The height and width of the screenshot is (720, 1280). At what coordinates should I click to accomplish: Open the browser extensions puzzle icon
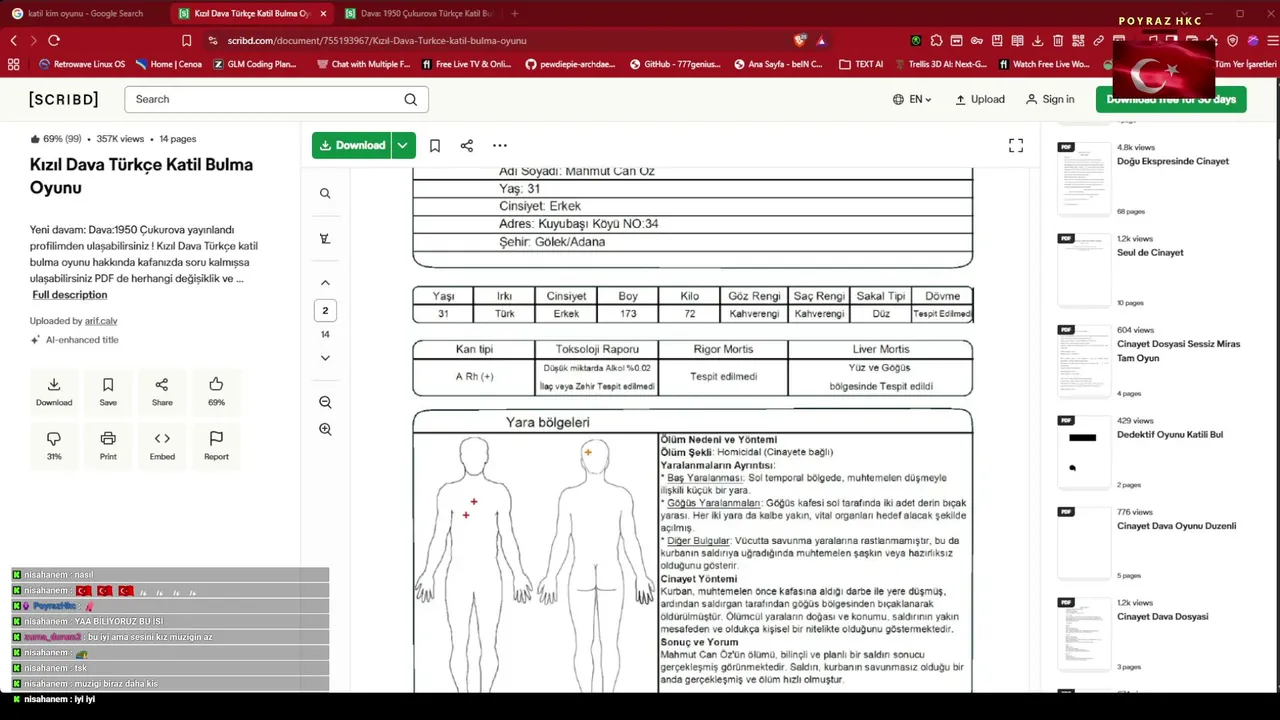[x=936, y=40]
